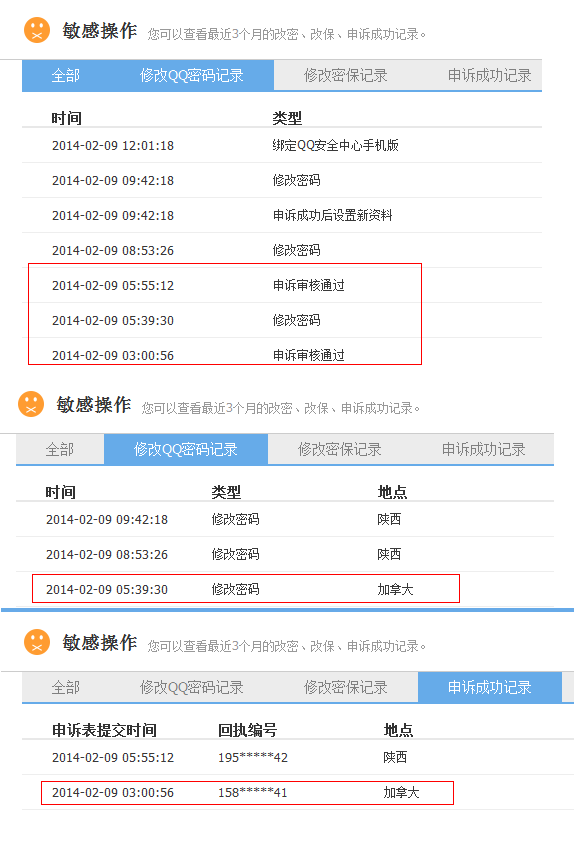Click the 加拿大 location in password change row

[395, 589]
